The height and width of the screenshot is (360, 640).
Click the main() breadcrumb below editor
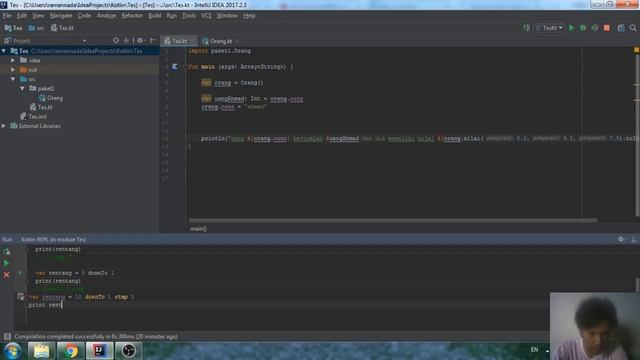[x=198, y=229]
